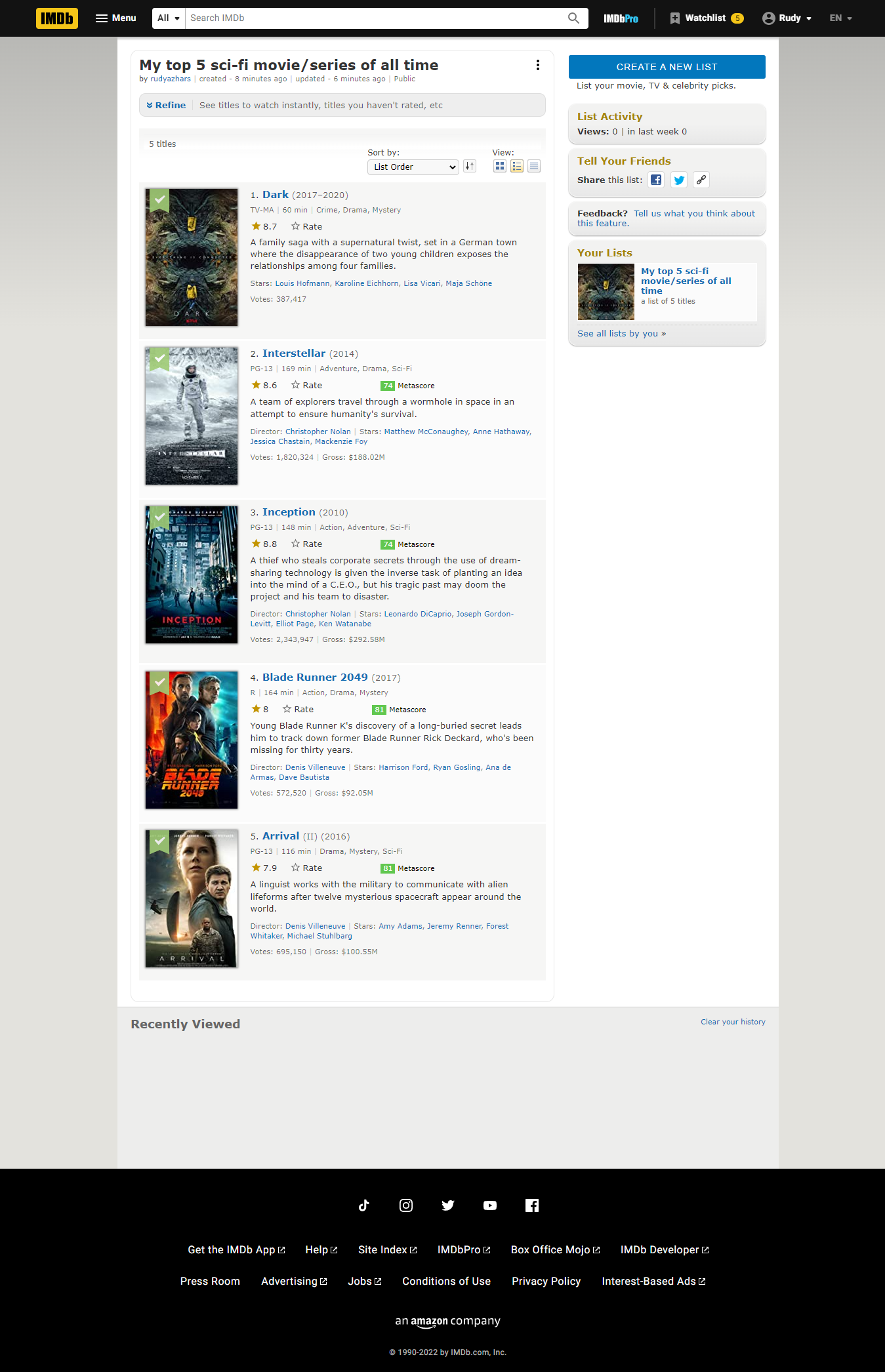Image resolution: width=885 pixels, height=1372 pixels.
Task: Open Denis Villeneuve link under Arrival
Action: (316, 926)
